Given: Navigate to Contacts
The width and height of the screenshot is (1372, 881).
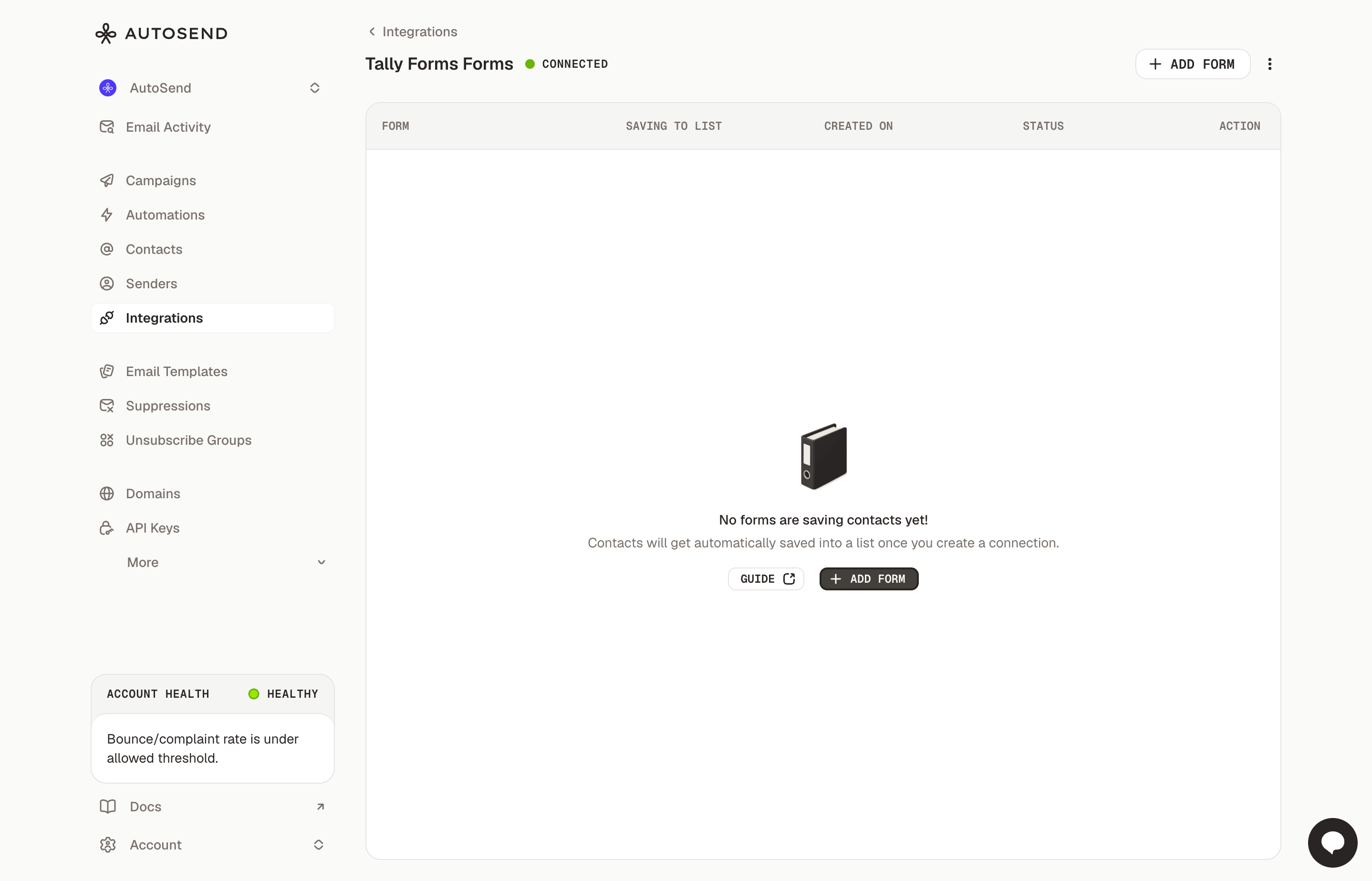Looking at the screenshot, I should point(154,249).
